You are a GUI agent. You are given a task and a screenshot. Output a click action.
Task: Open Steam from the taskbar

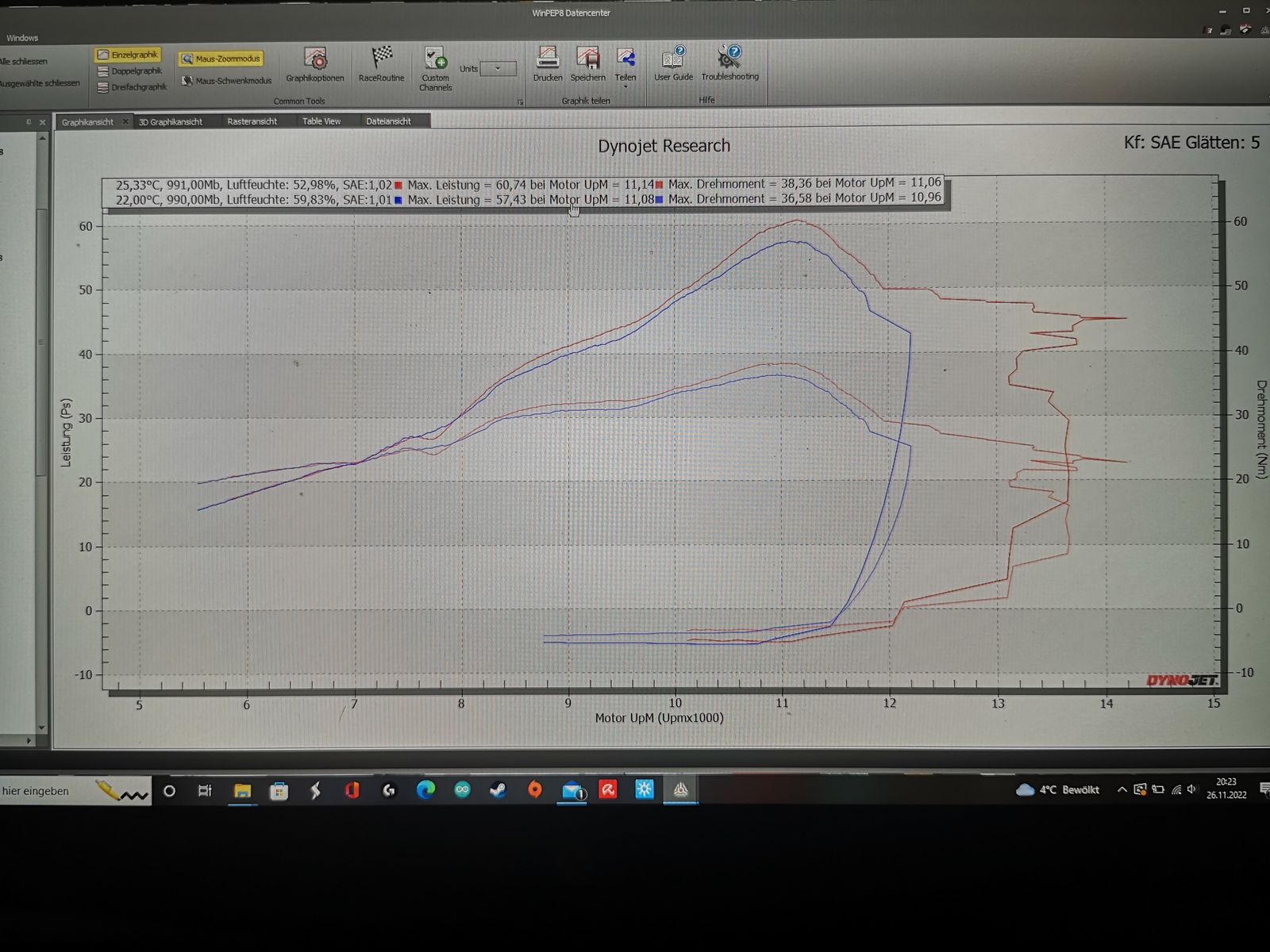pyautogui.click(x=498, y=790)
